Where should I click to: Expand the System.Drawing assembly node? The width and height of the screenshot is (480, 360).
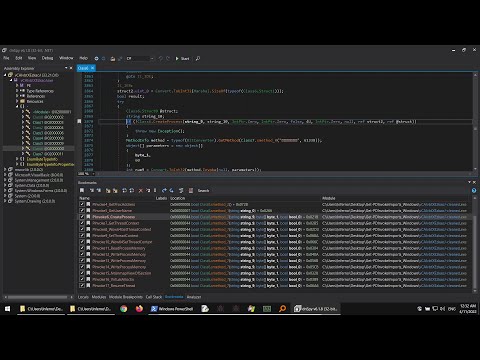click(5, 201)
